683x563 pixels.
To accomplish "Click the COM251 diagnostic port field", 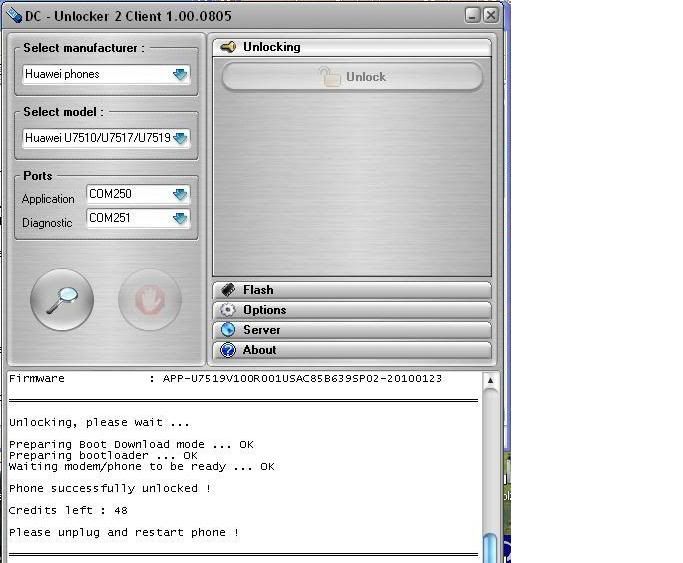I will coord(138,218).
